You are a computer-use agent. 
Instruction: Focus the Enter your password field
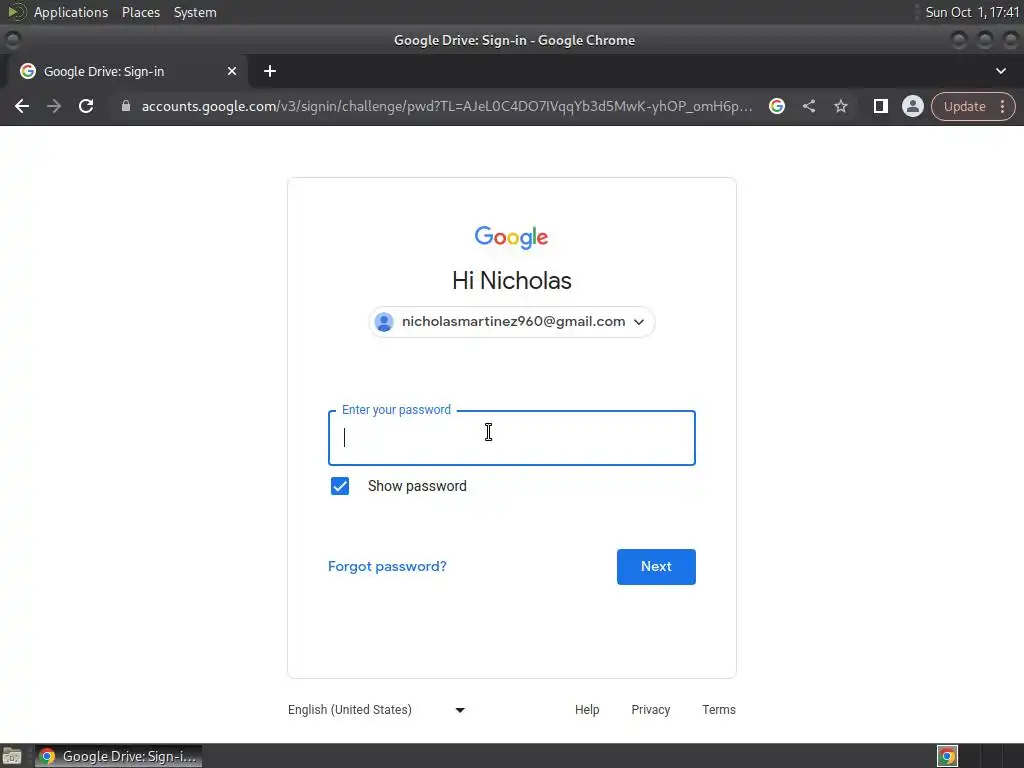coord(511,438)
